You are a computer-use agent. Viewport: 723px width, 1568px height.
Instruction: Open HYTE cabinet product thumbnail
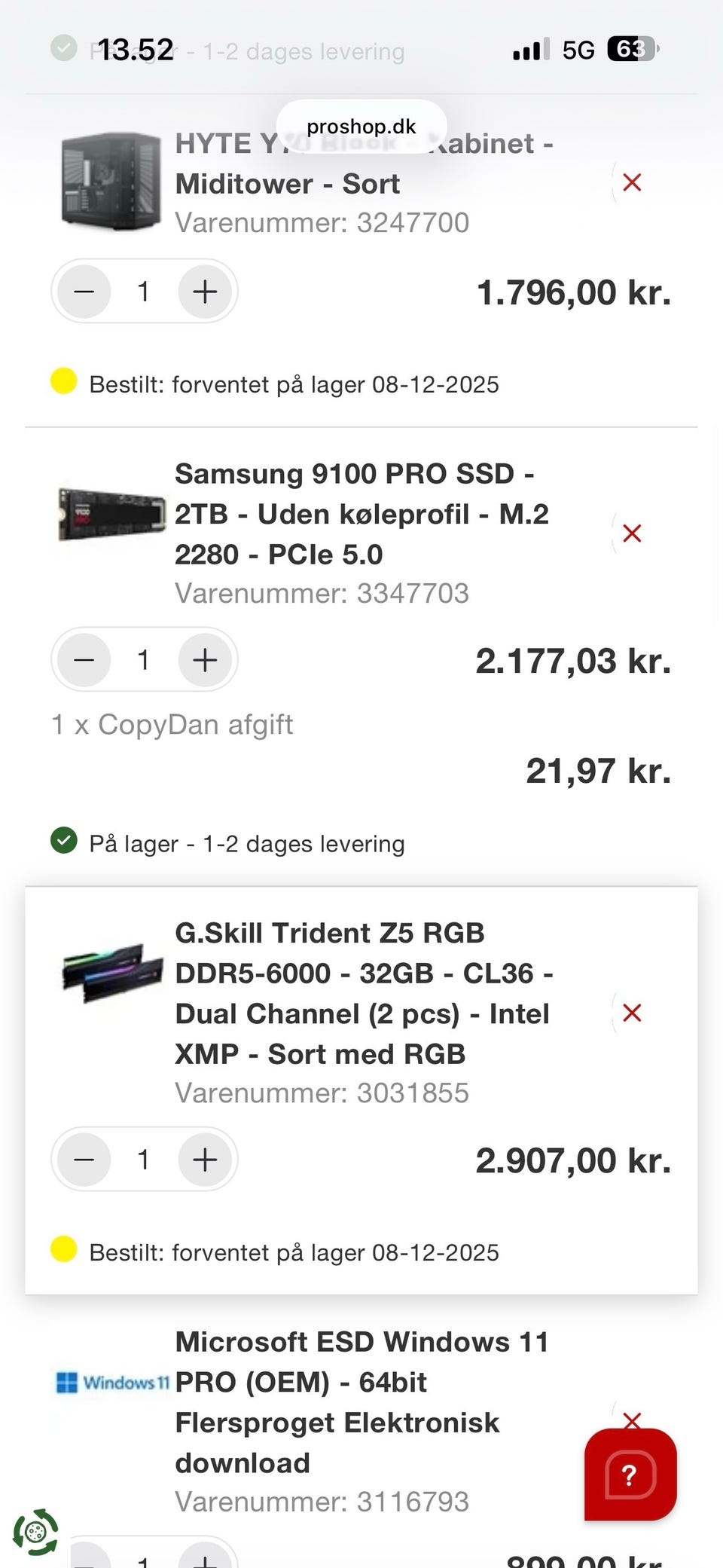click(x=111, y=182)
